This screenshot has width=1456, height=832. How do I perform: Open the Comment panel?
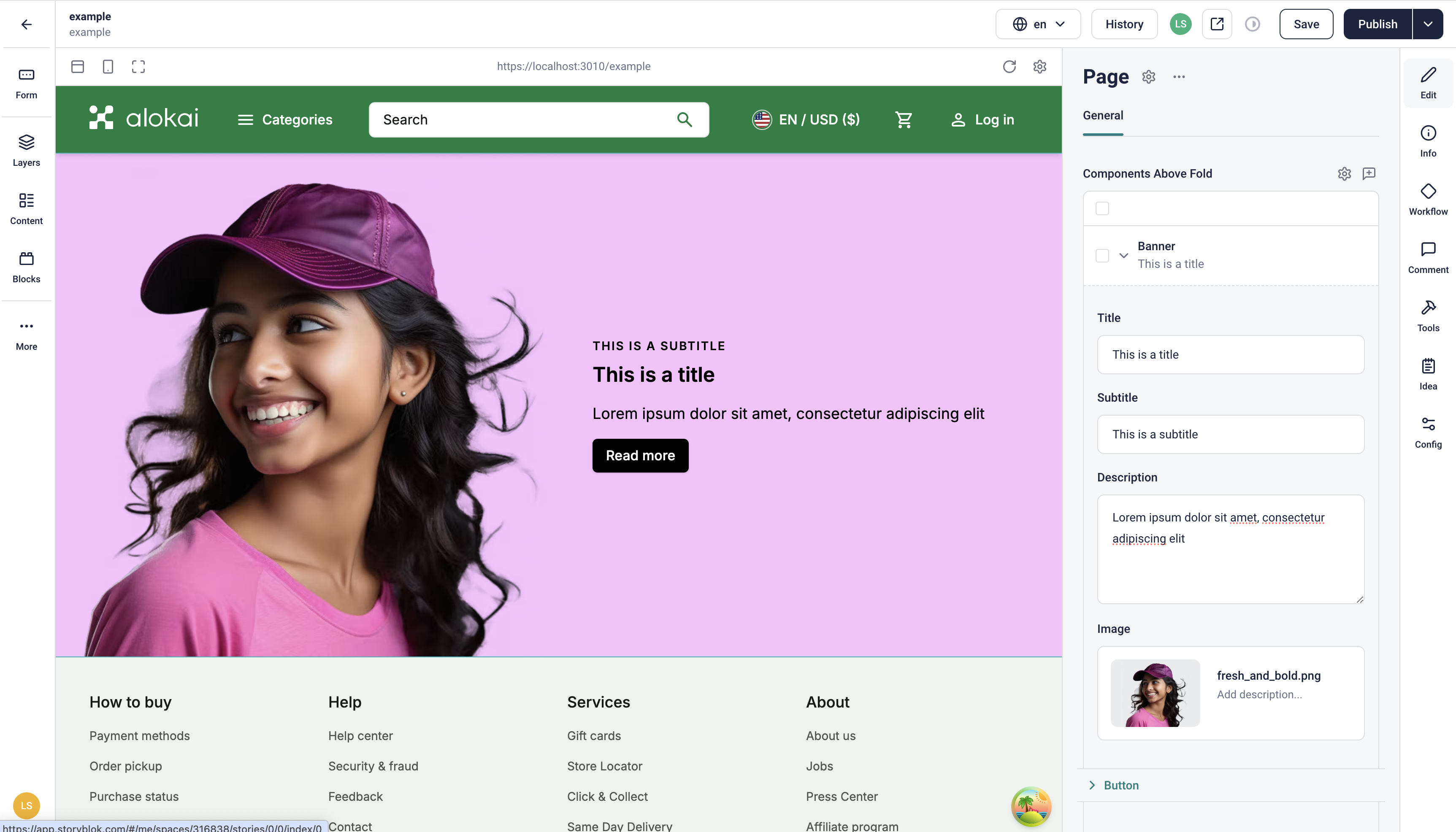[1428, 258]
